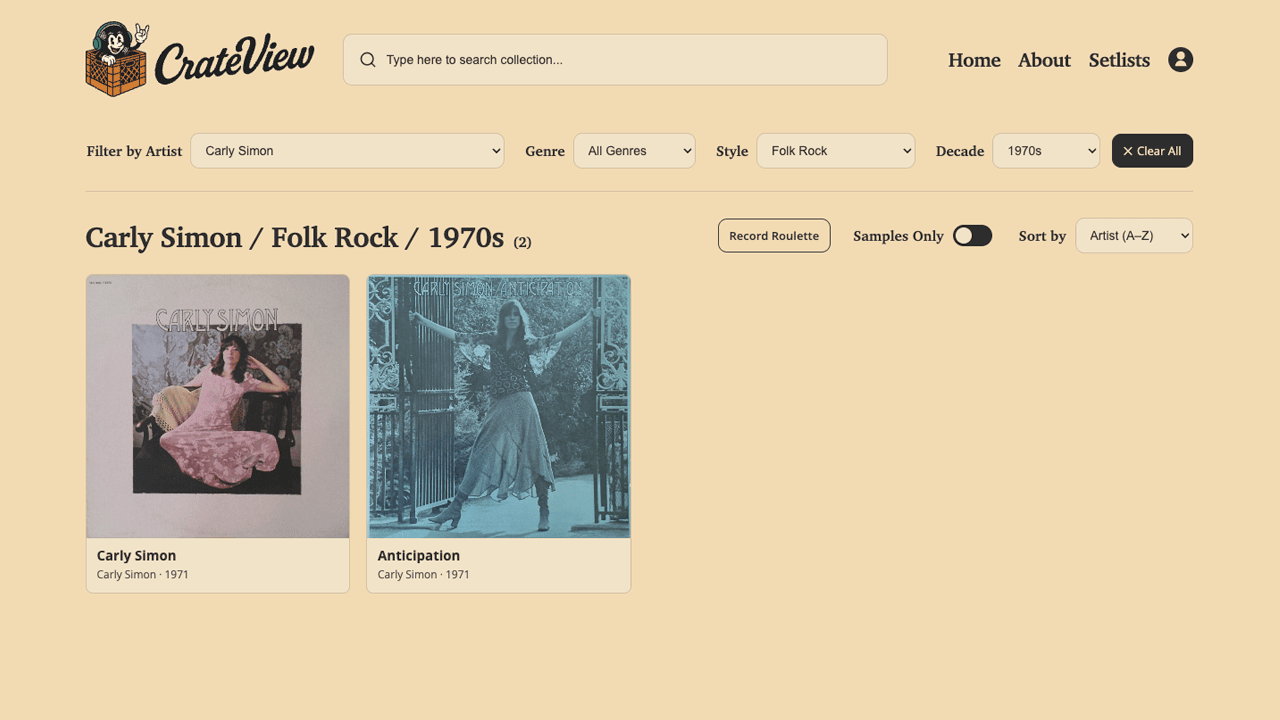This screenshot has height=720, width=1280.
Task: Open the About page
Action: click(1044, 60)
